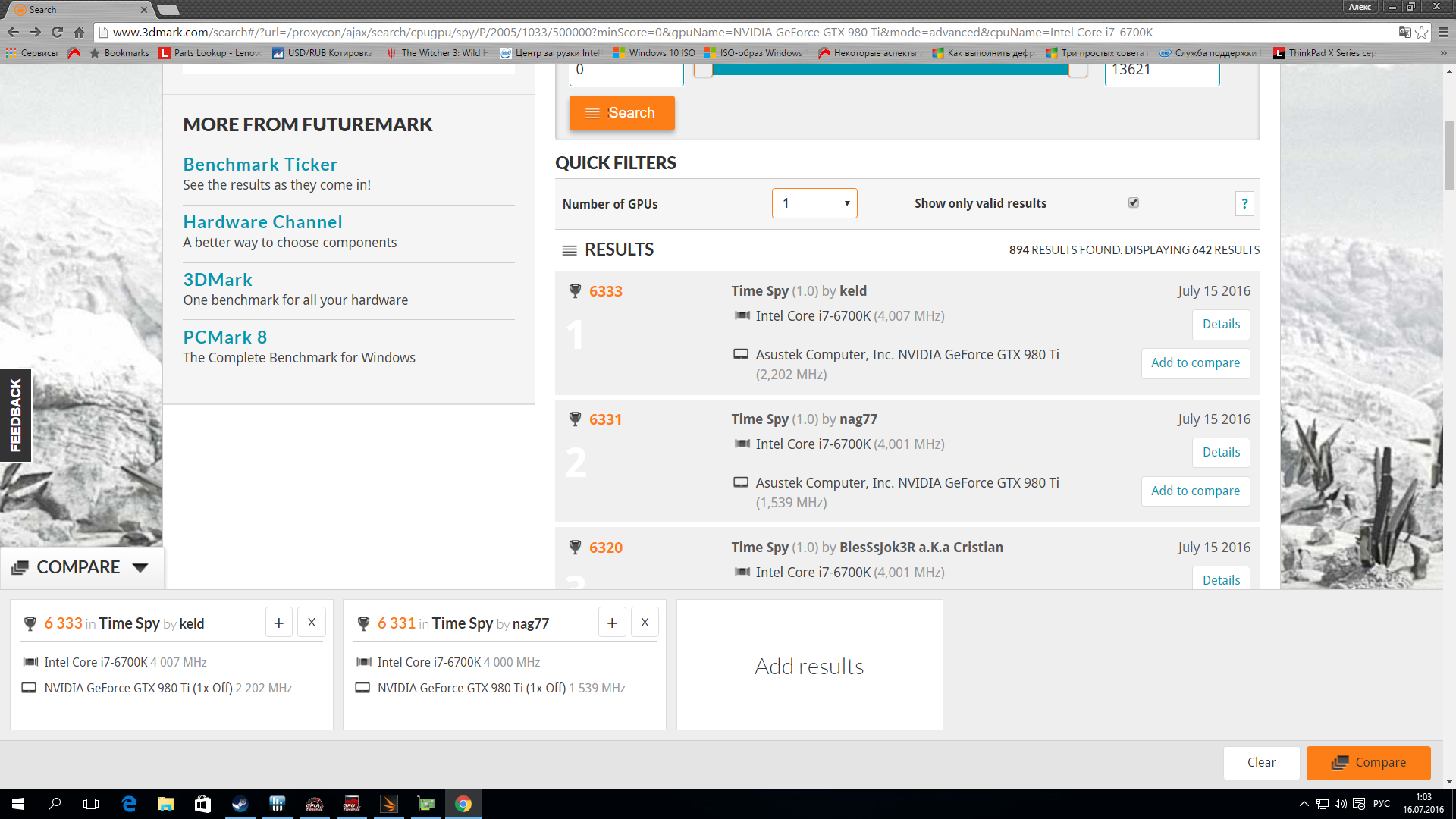Open Steam from the taskbar

[240, 804]
